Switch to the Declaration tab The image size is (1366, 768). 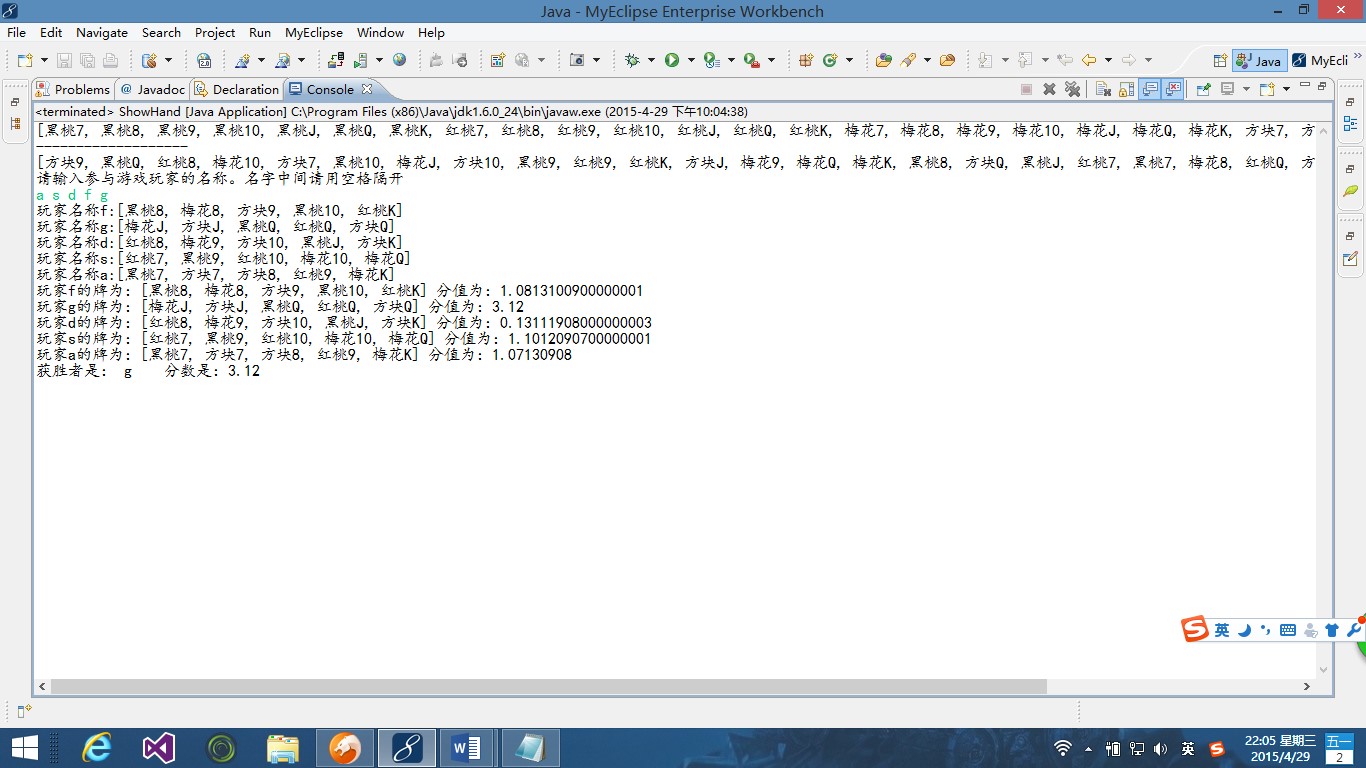click(237, 89)
